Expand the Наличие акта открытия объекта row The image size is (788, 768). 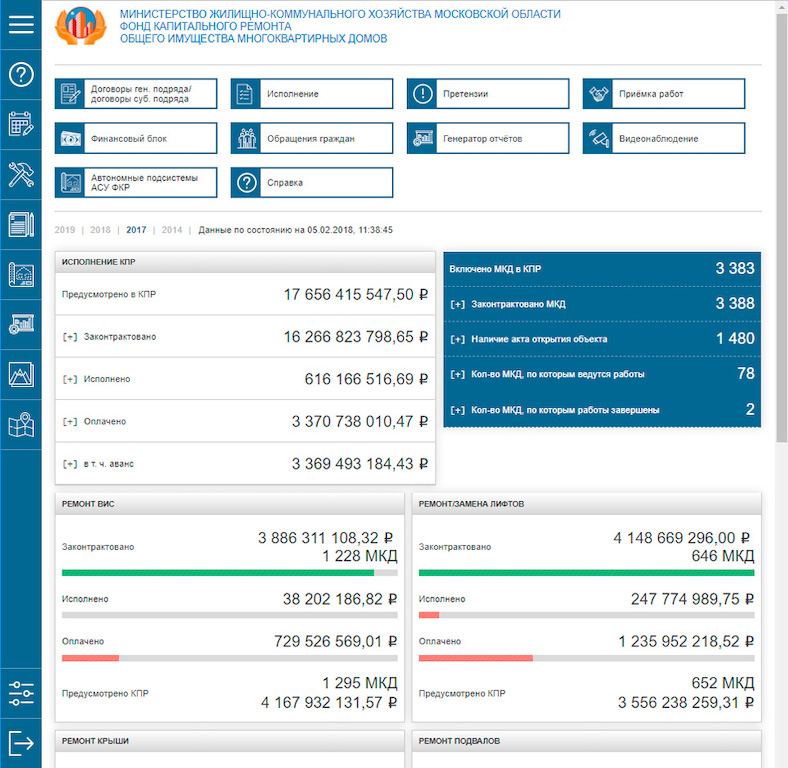click(x=458, y=339)
